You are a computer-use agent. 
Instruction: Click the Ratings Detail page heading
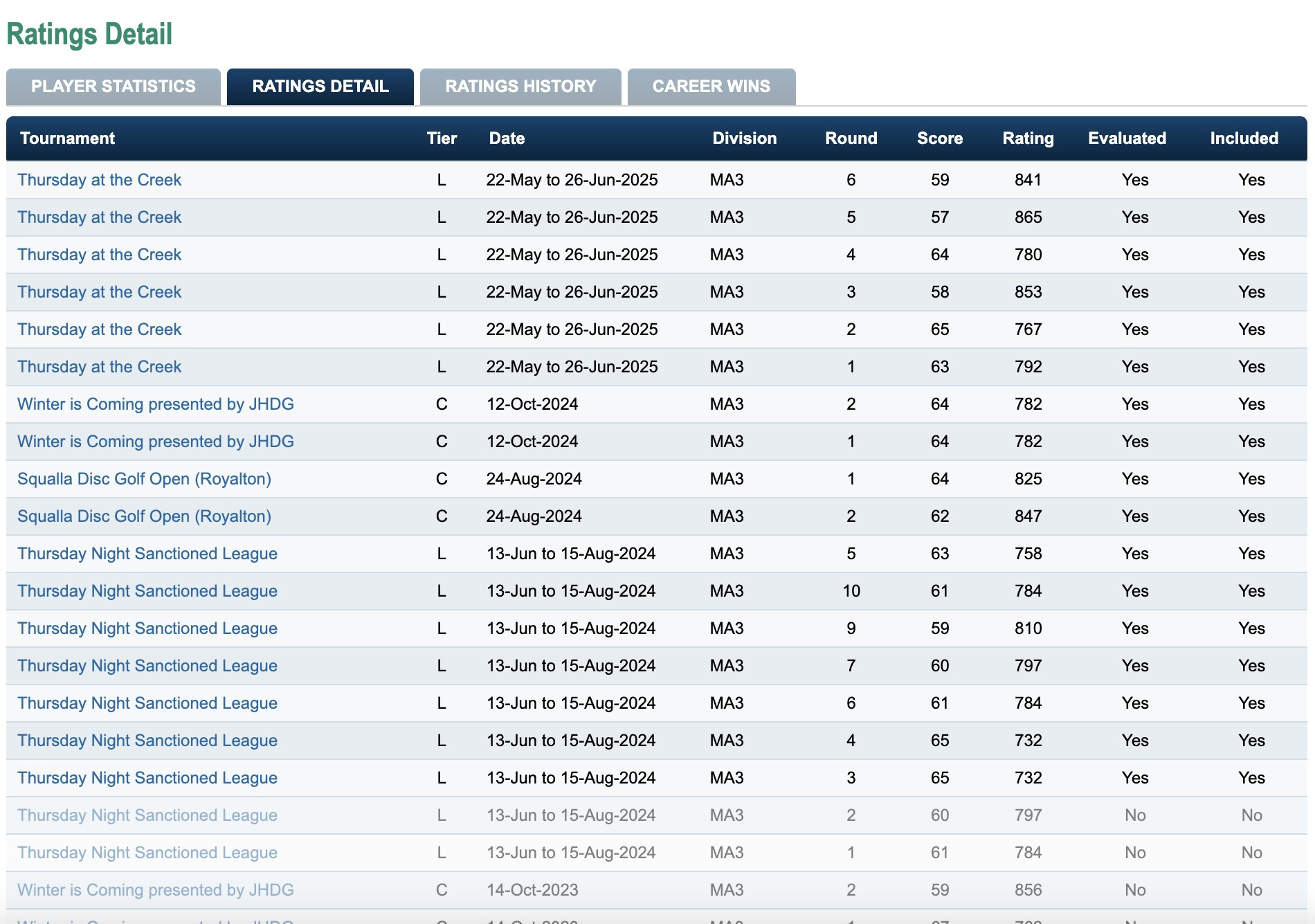[x=89, y=35]
